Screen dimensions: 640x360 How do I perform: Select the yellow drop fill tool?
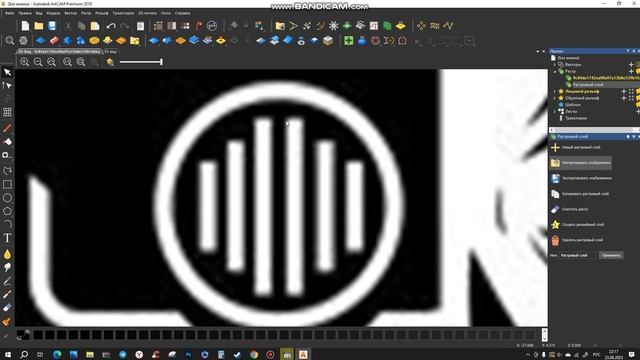tap(7, 254)
